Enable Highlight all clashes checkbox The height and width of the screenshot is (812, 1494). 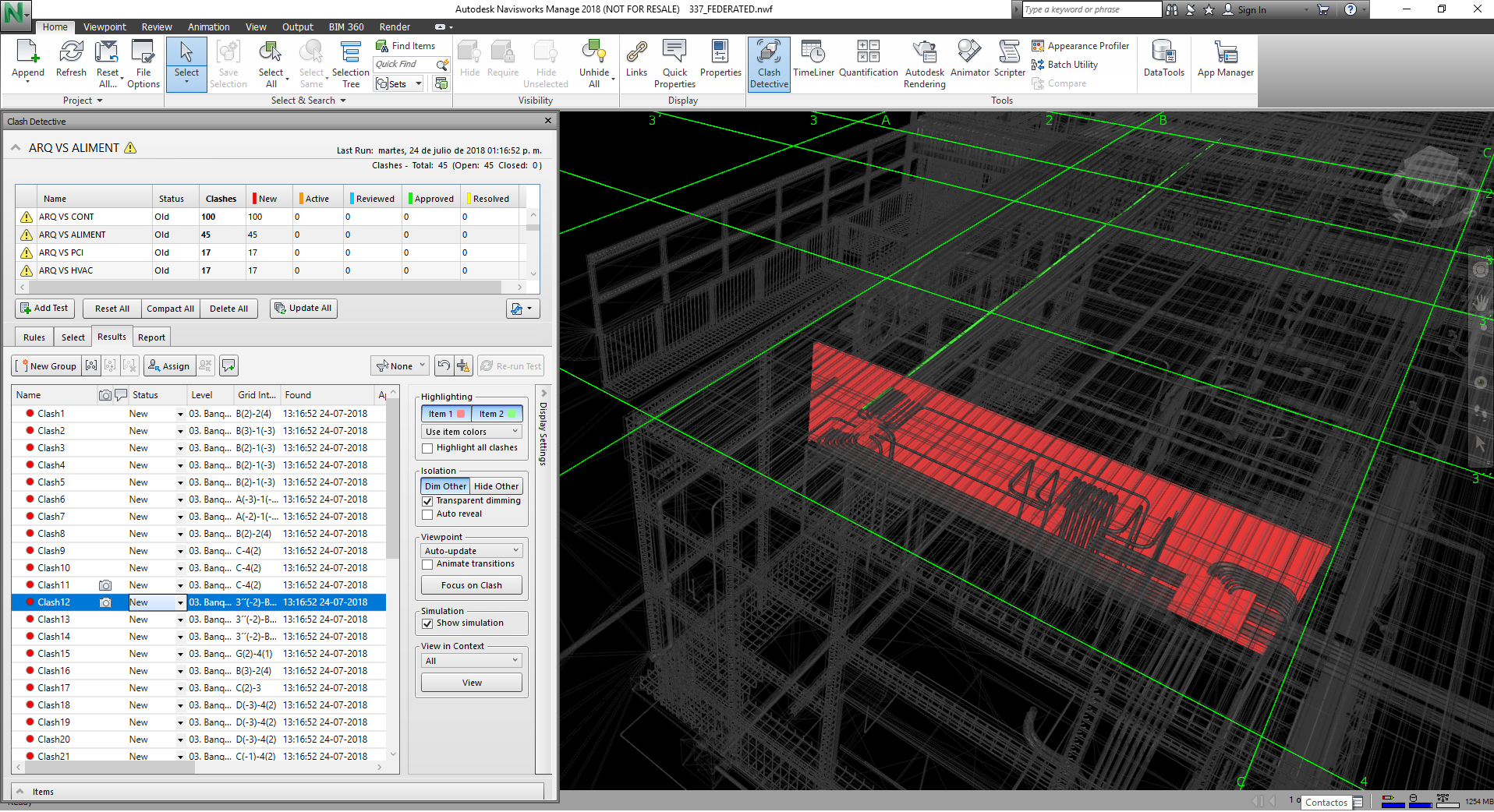pyautogui.click(x=427, y=448)
